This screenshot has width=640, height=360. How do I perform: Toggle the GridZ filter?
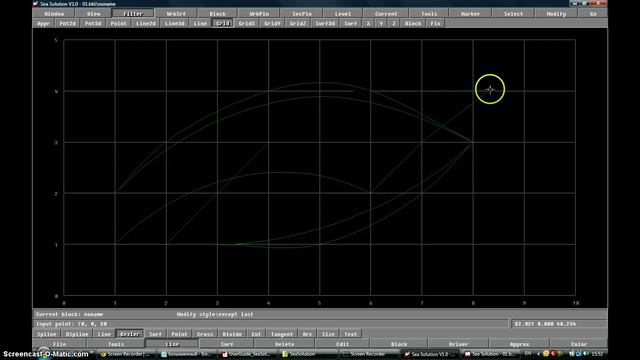coord(298,23)
